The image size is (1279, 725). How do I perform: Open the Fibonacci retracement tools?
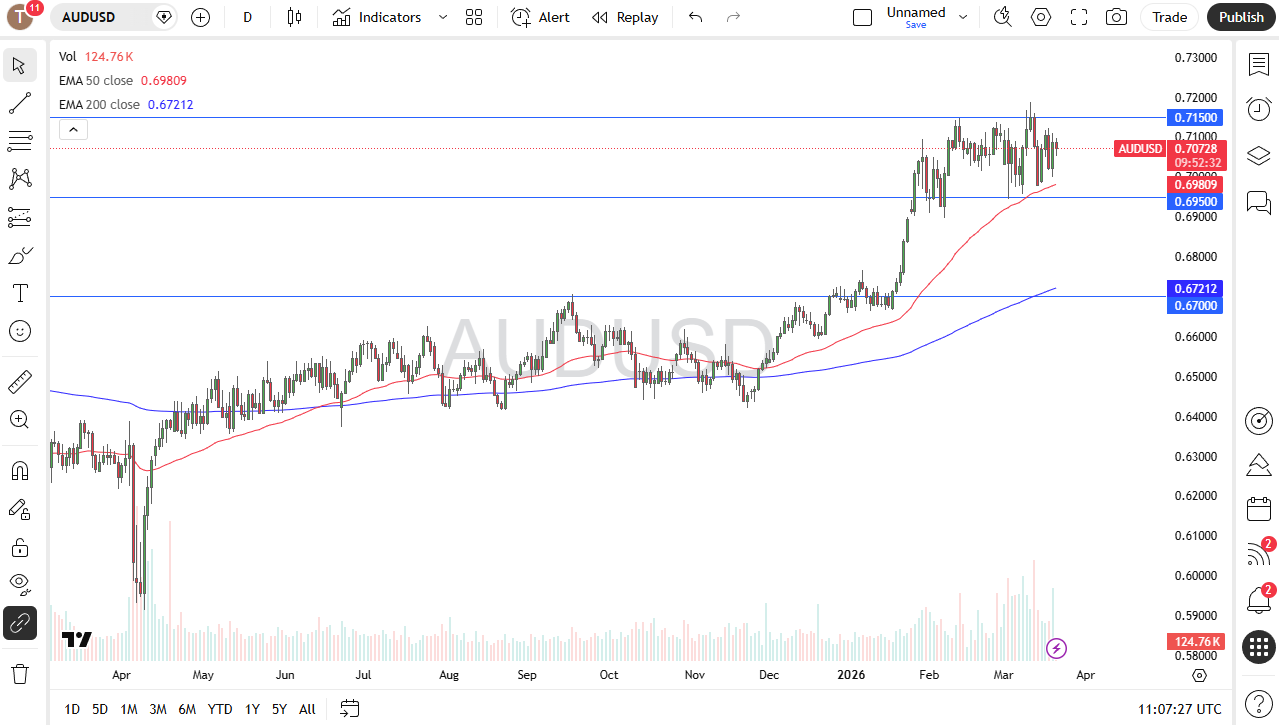19,141
